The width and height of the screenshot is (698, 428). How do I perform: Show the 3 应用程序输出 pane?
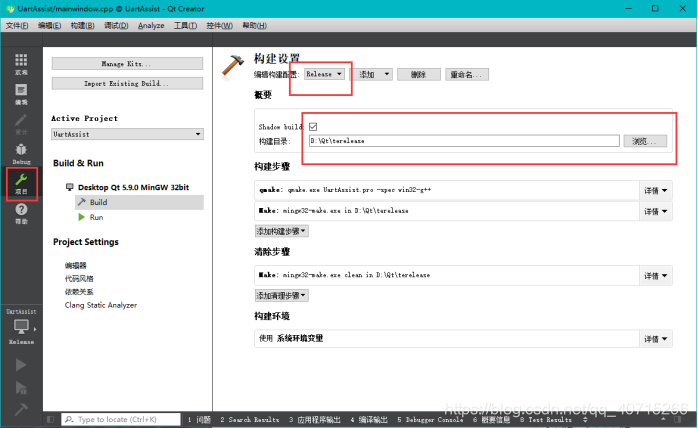pyautogui.click(x=314, y=420)
